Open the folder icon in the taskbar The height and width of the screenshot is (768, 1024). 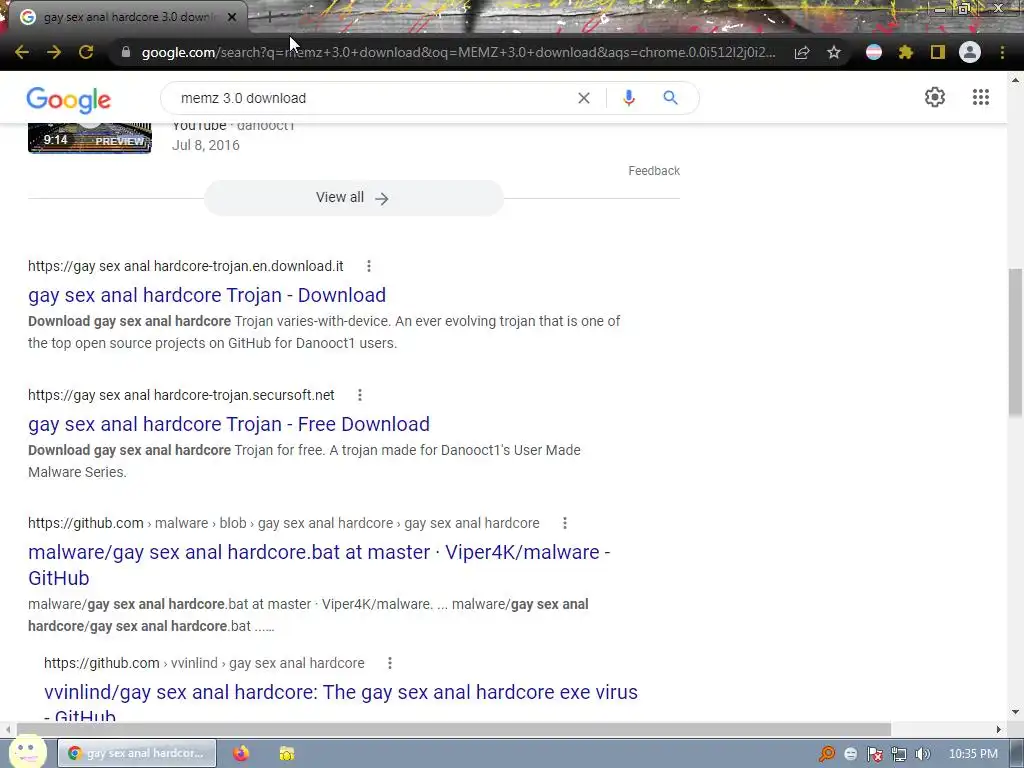coord(287,754)
